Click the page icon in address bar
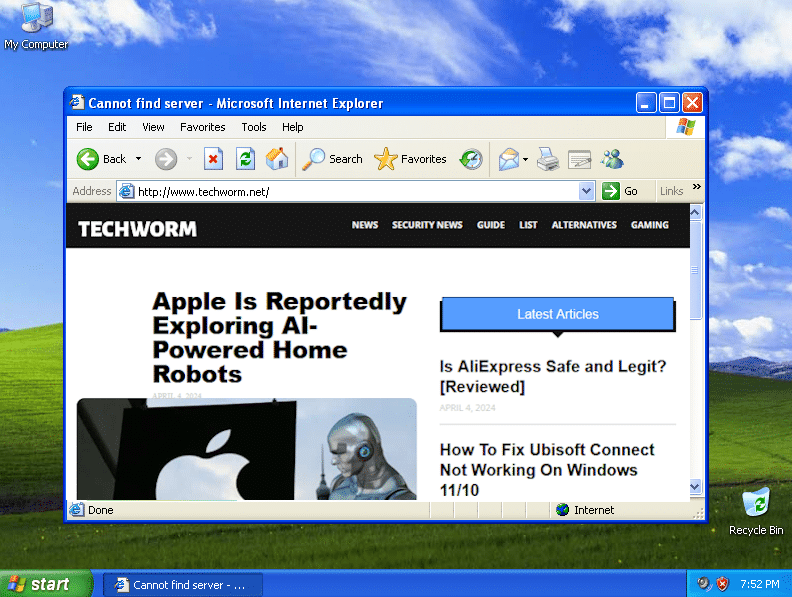 pyautogui.click(x=126, y=191)
